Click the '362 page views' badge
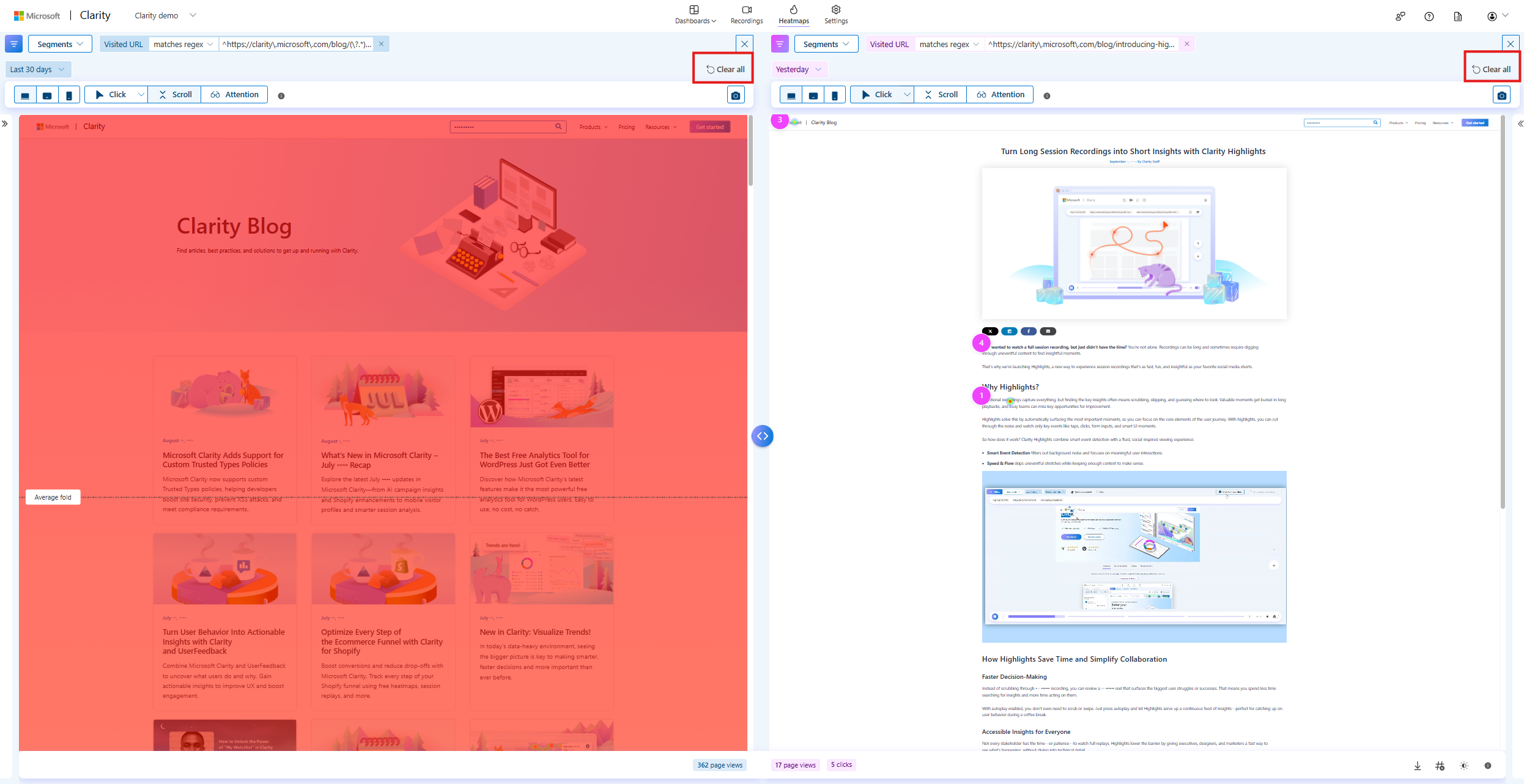The width and height of the screenshot is (1524, 784). pyautogui.click(x=720, y=765)
